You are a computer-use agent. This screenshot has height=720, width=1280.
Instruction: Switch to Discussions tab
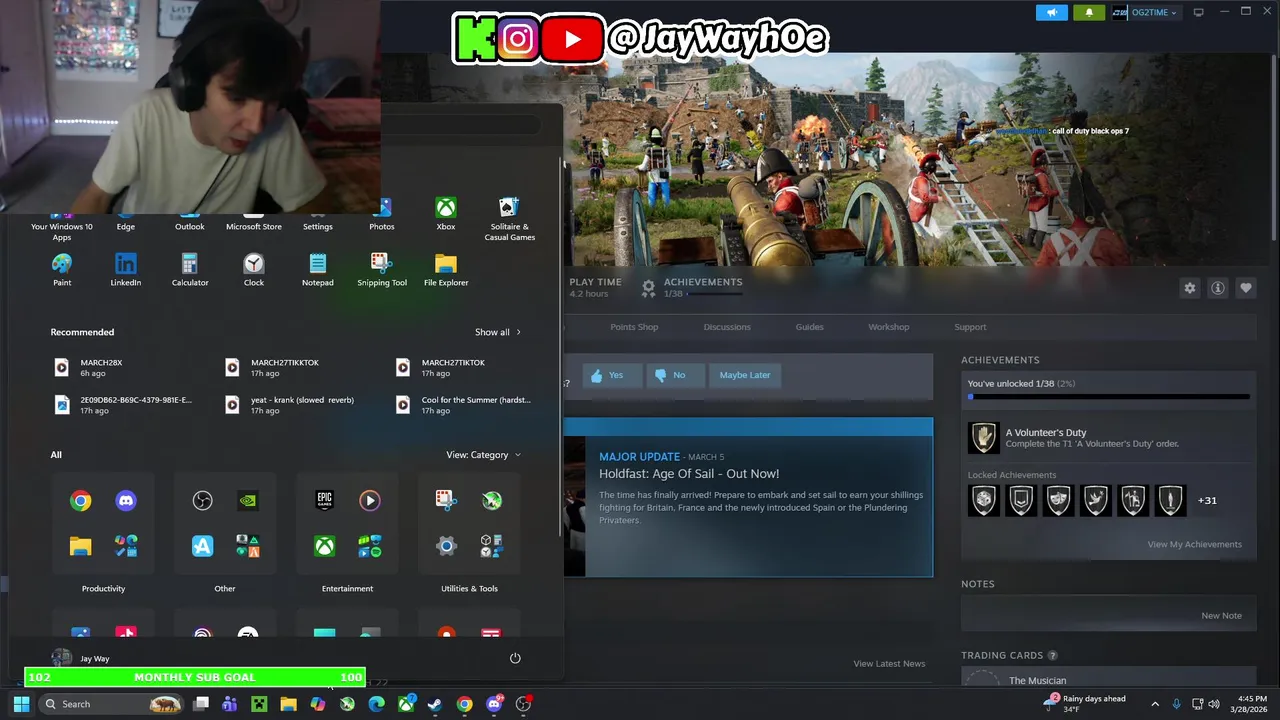pyautogui.click(x=727, y=327)
